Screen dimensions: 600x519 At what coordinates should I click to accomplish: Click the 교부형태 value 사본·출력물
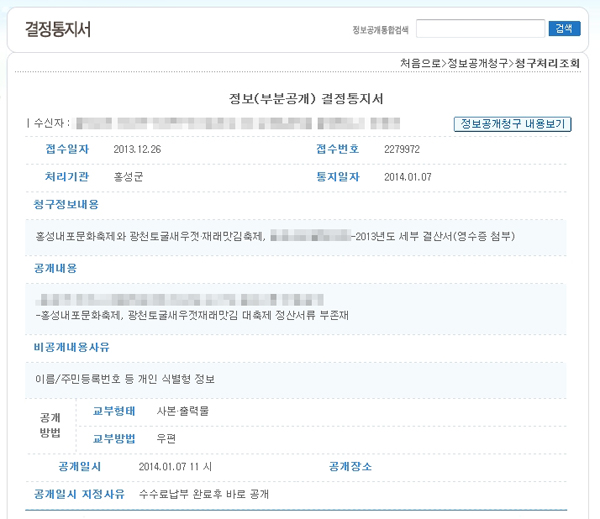click(183, 411)
